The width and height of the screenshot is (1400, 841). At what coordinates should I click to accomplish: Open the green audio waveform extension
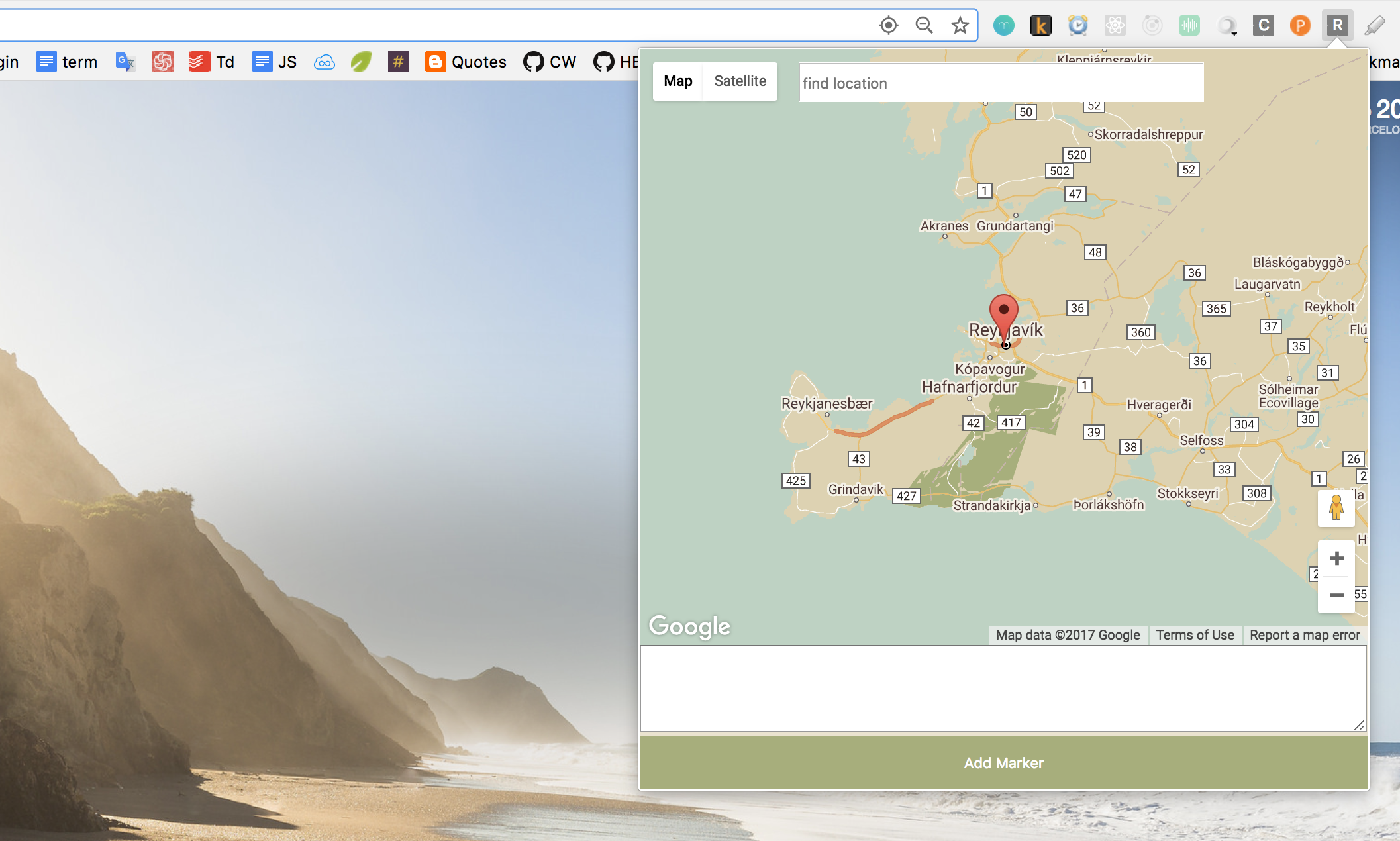coord(1189,26)
